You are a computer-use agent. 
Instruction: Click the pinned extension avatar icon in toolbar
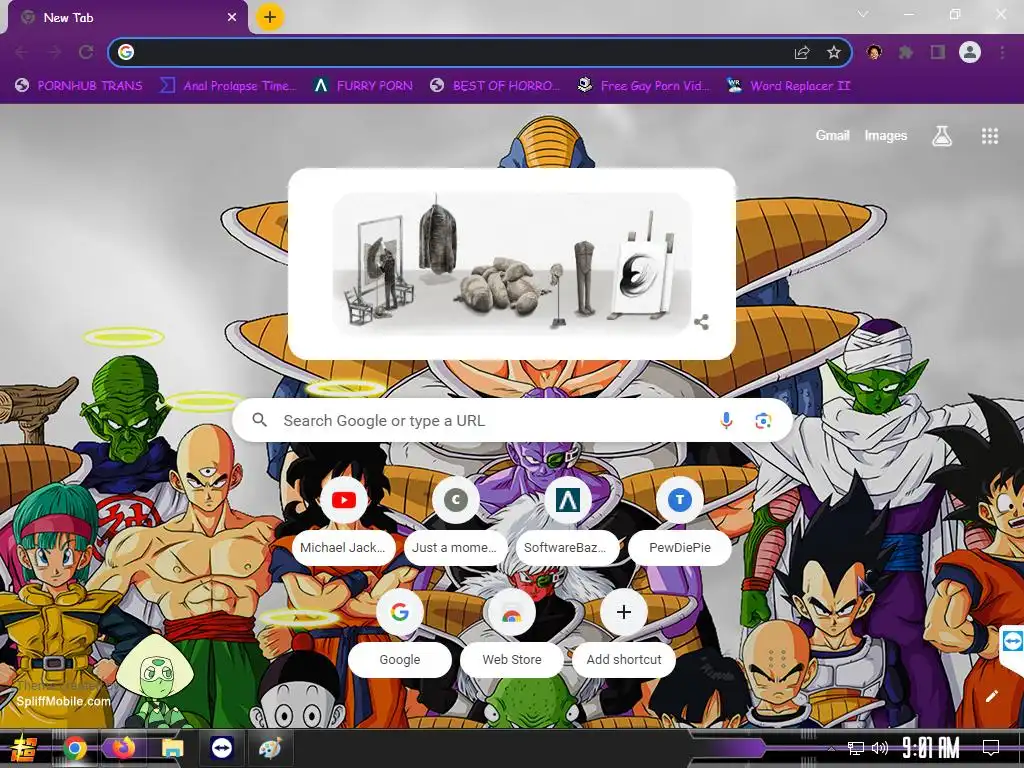pyautogui.click(x=874, y=52)
